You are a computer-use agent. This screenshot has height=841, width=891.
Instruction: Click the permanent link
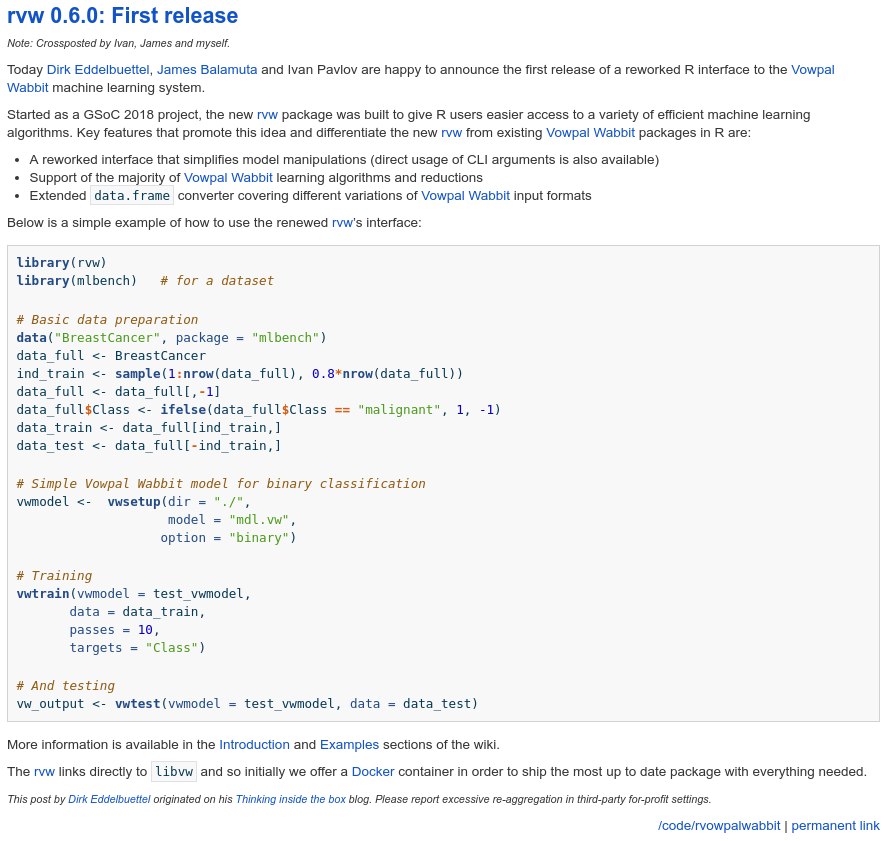(x=835, y=826)
